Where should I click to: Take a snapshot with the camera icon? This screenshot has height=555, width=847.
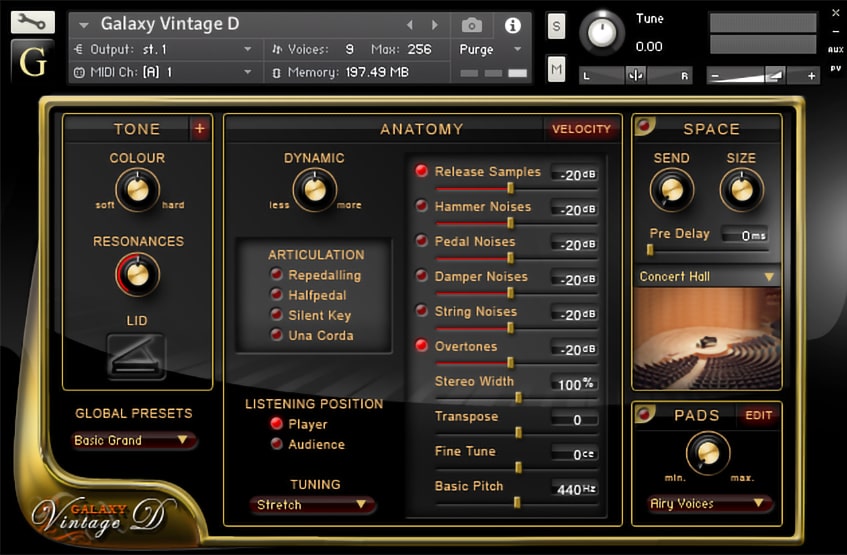tap(472, 25)
